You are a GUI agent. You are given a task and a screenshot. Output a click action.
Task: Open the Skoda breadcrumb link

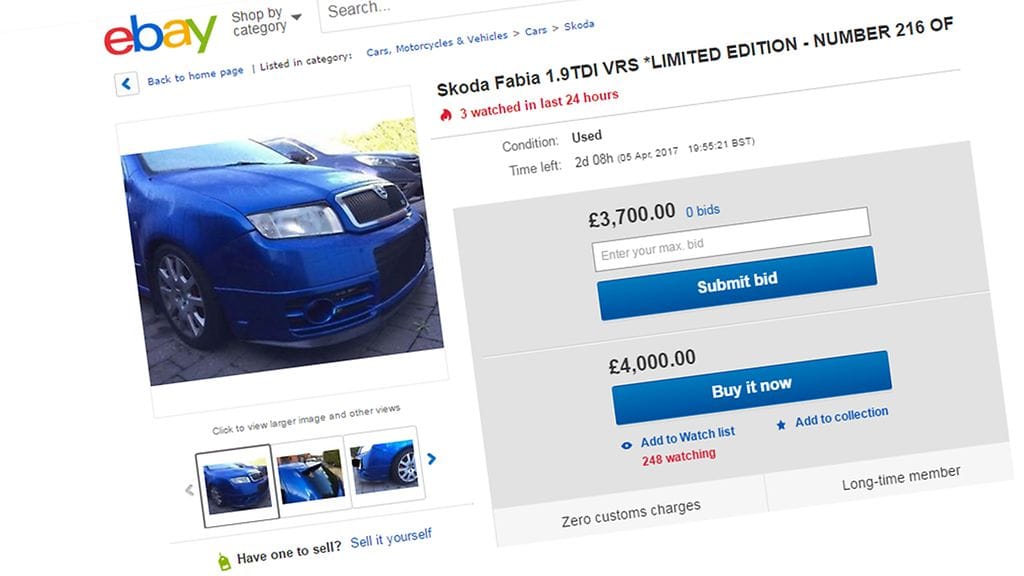click(580, 25)
